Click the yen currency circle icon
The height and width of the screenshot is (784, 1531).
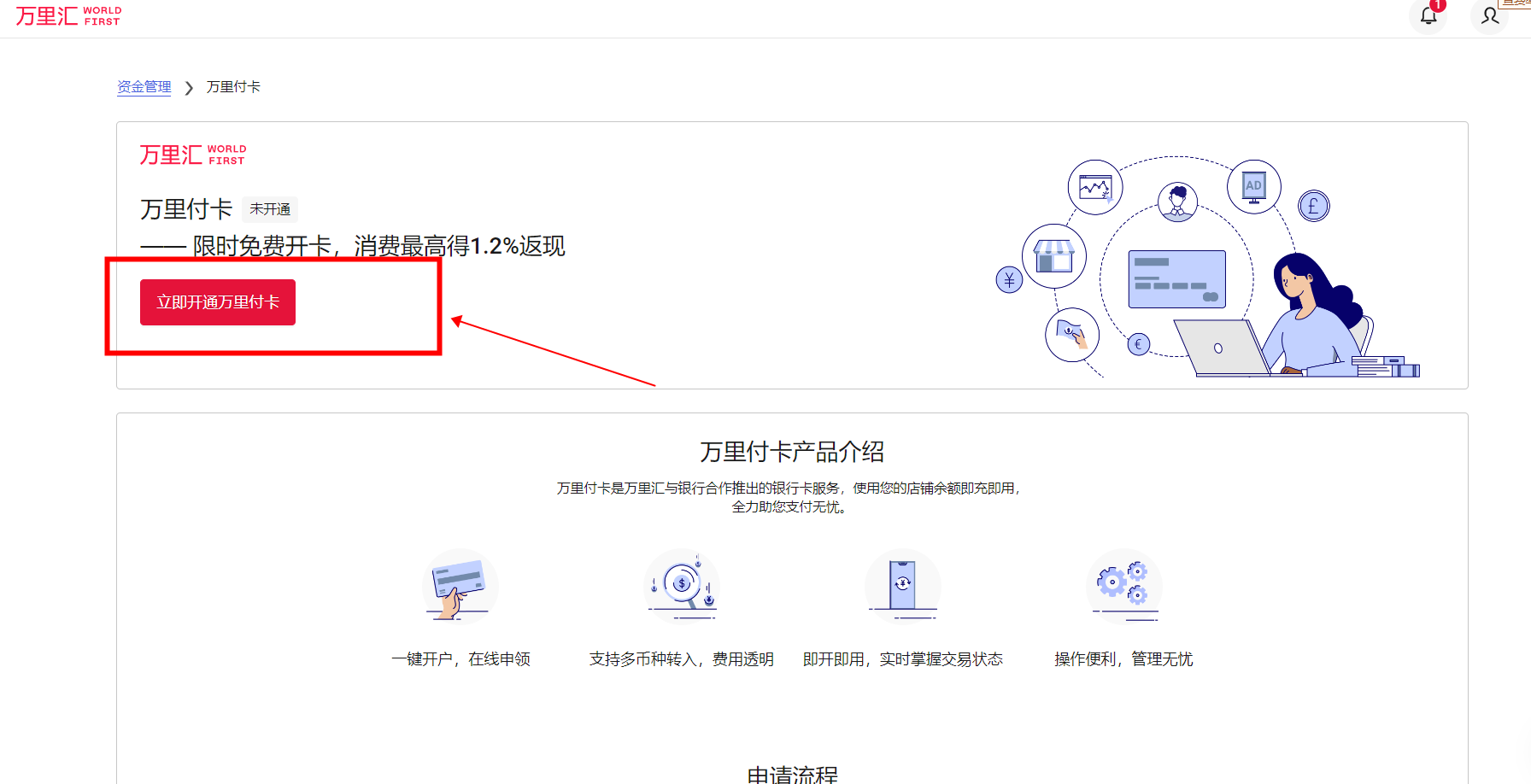pos(1009,279)
